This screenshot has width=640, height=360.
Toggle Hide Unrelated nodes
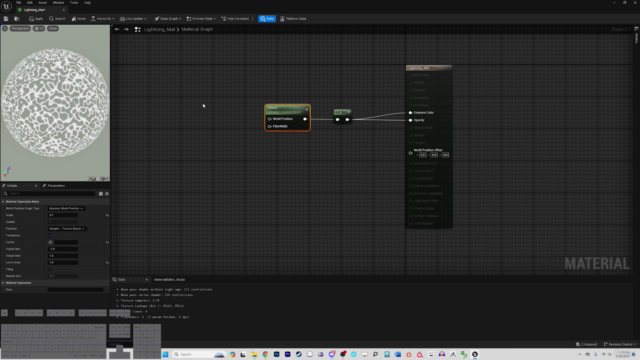pos(235,19)
